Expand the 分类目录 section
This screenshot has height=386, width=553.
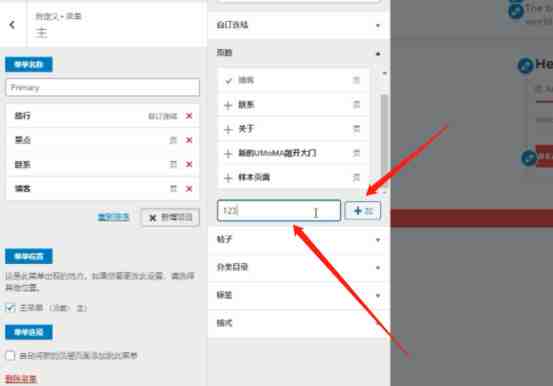point(299,267)
